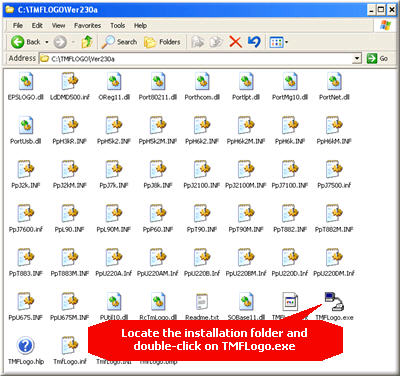Select the EPSLOGO.dll file icon
This screenshot has width=400, height=376.
click(26, 82)
